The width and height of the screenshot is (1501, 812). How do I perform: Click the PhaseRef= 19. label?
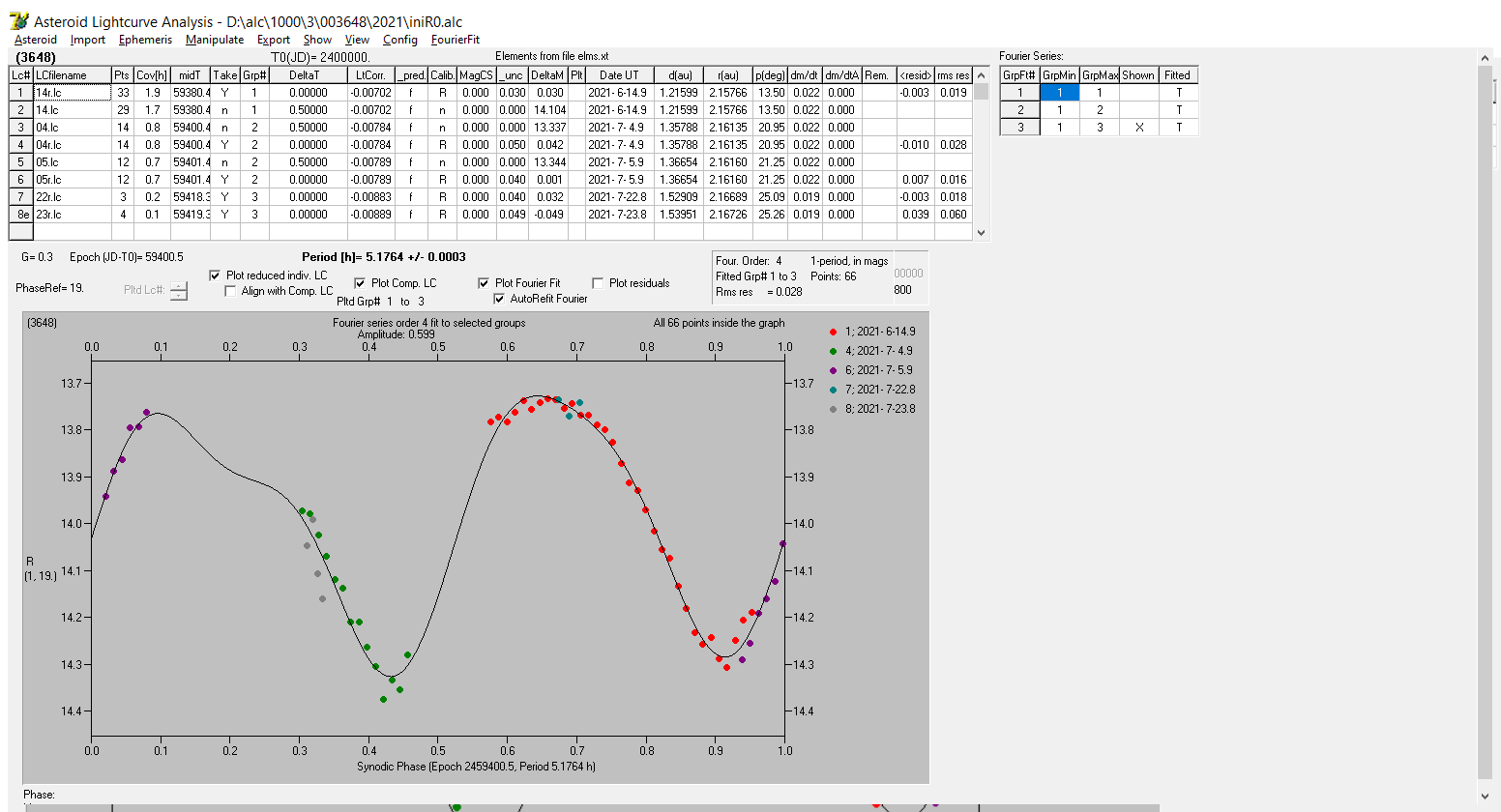point(49,288)
